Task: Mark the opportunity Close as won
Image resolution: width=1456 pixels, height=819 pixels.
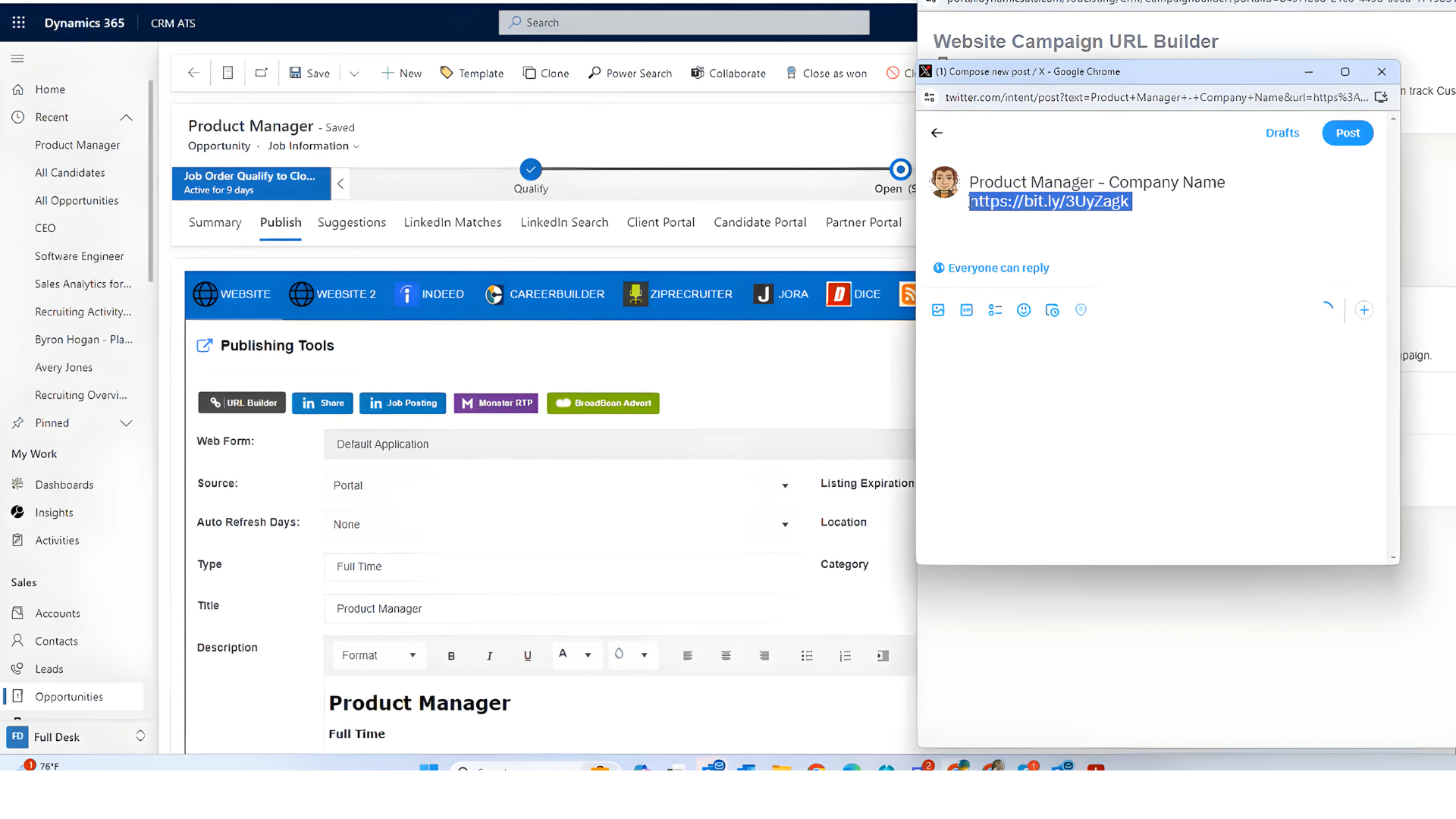Action: [827, 74]
